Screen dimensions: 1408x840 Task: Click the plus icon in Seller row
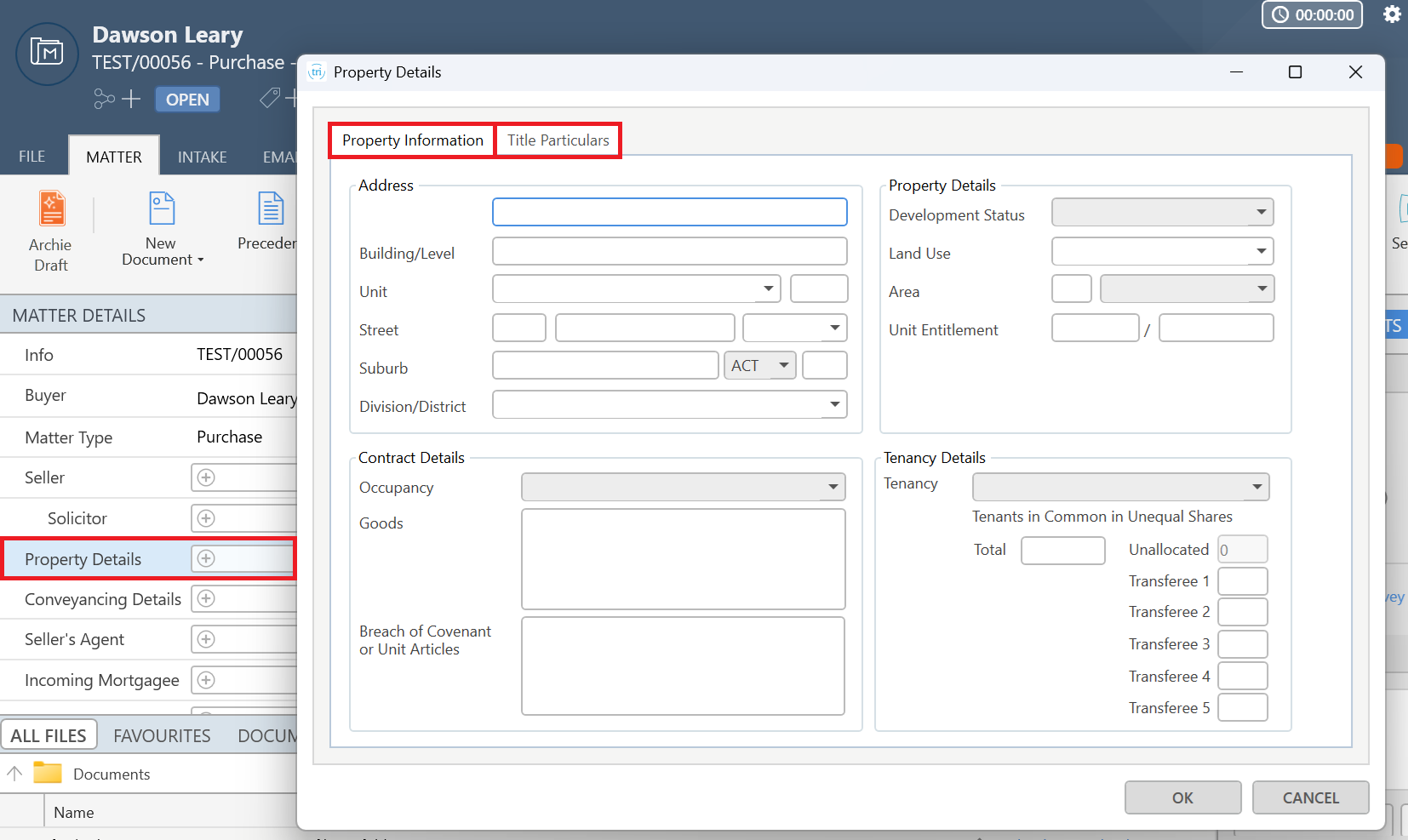pyautogui.click(x=206, y=477)
